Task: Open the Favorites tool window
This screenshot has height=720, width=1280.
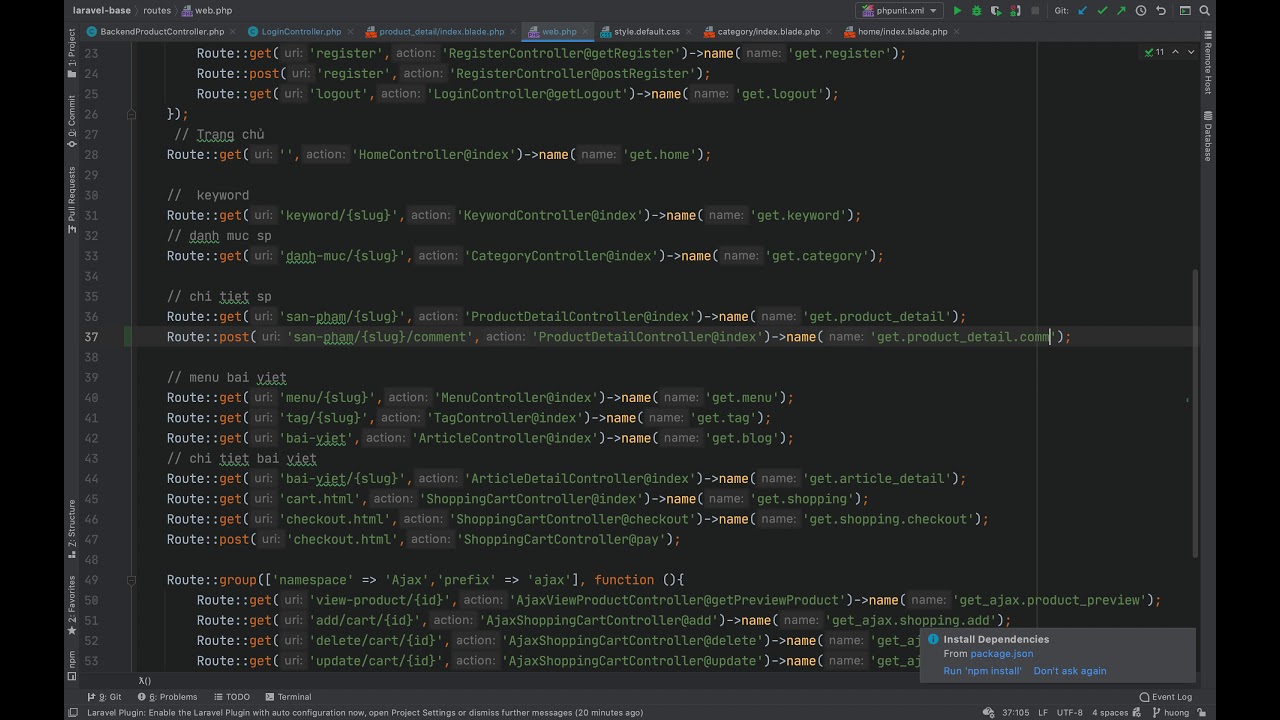Action: point(71,605)
